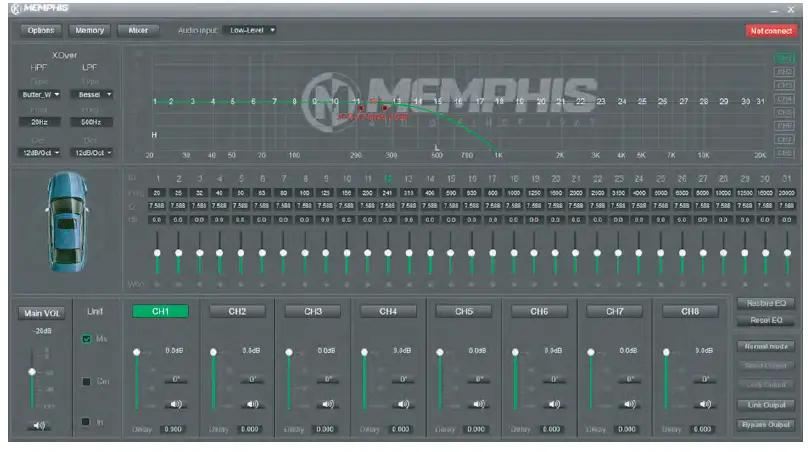Screen dimensions: 808x452
Task: Mute the Main VOL speaker icon
Action: 39,426
